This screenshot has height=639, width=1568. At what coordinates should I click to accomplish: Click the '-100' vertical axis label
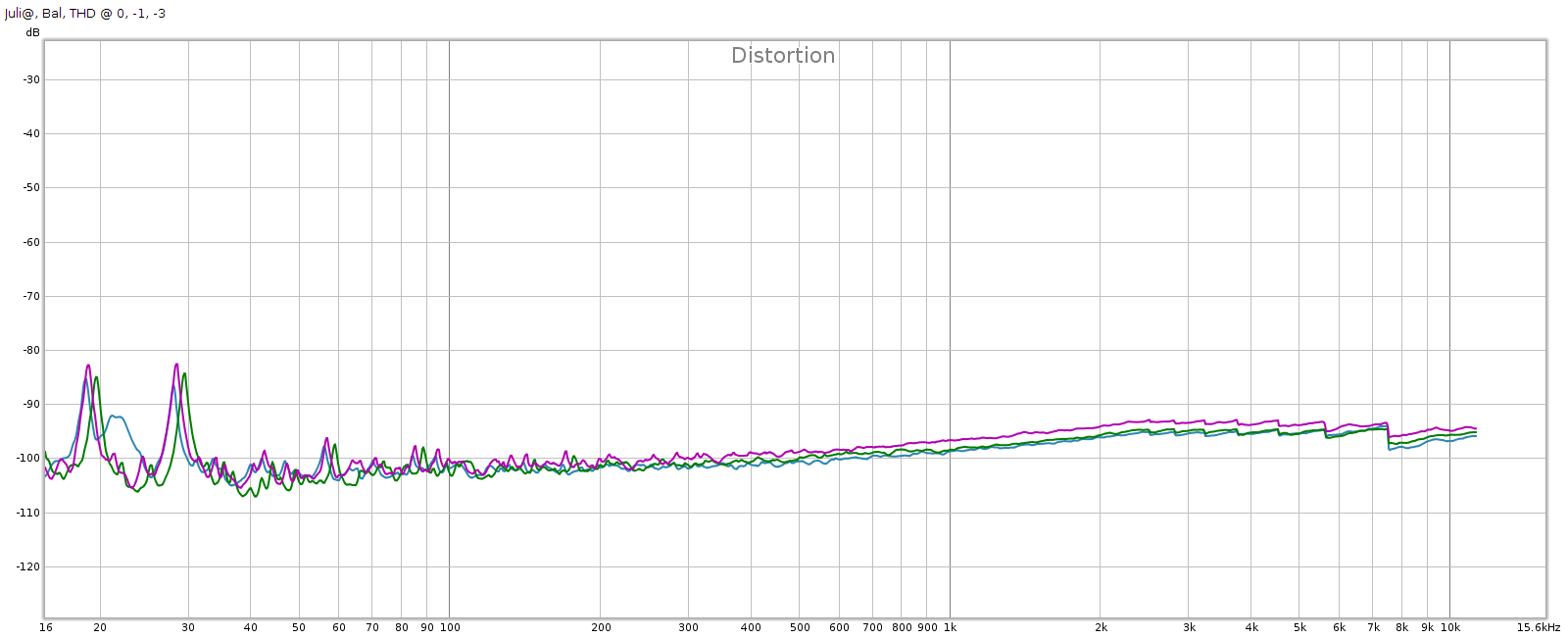28,459
